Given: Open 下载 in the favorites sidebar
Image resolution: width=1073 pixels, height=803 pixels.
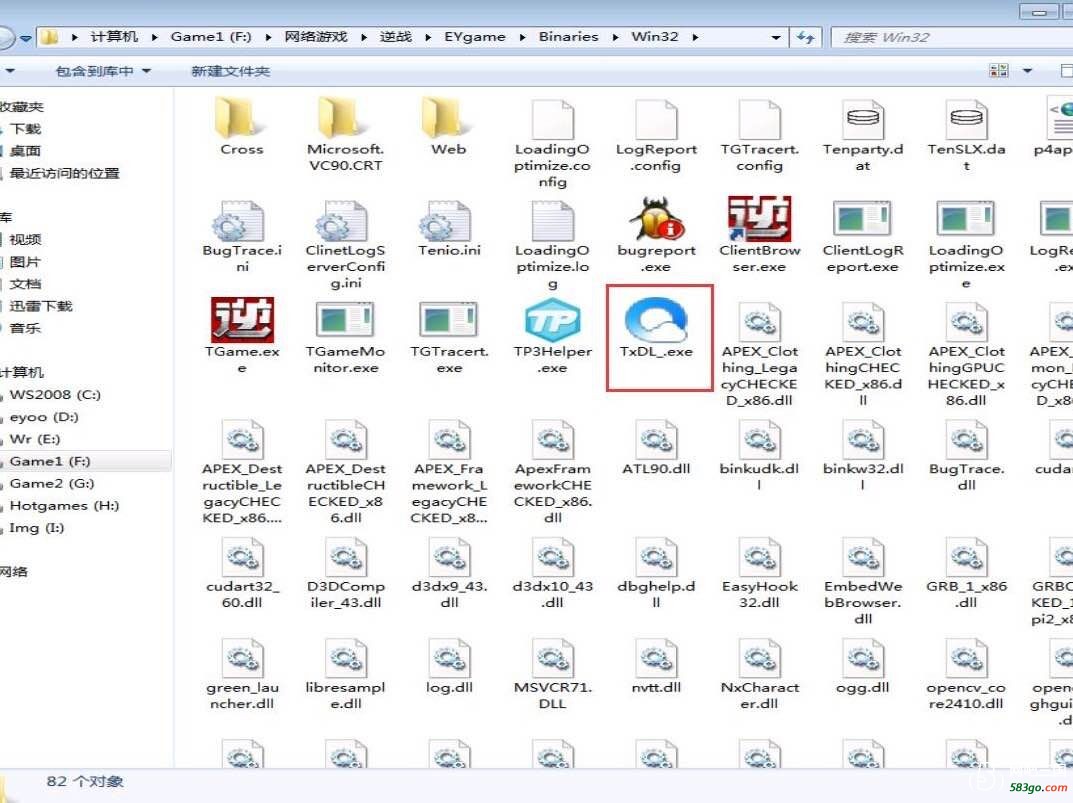Looking at the screenshot, I should tap(25, 129).
